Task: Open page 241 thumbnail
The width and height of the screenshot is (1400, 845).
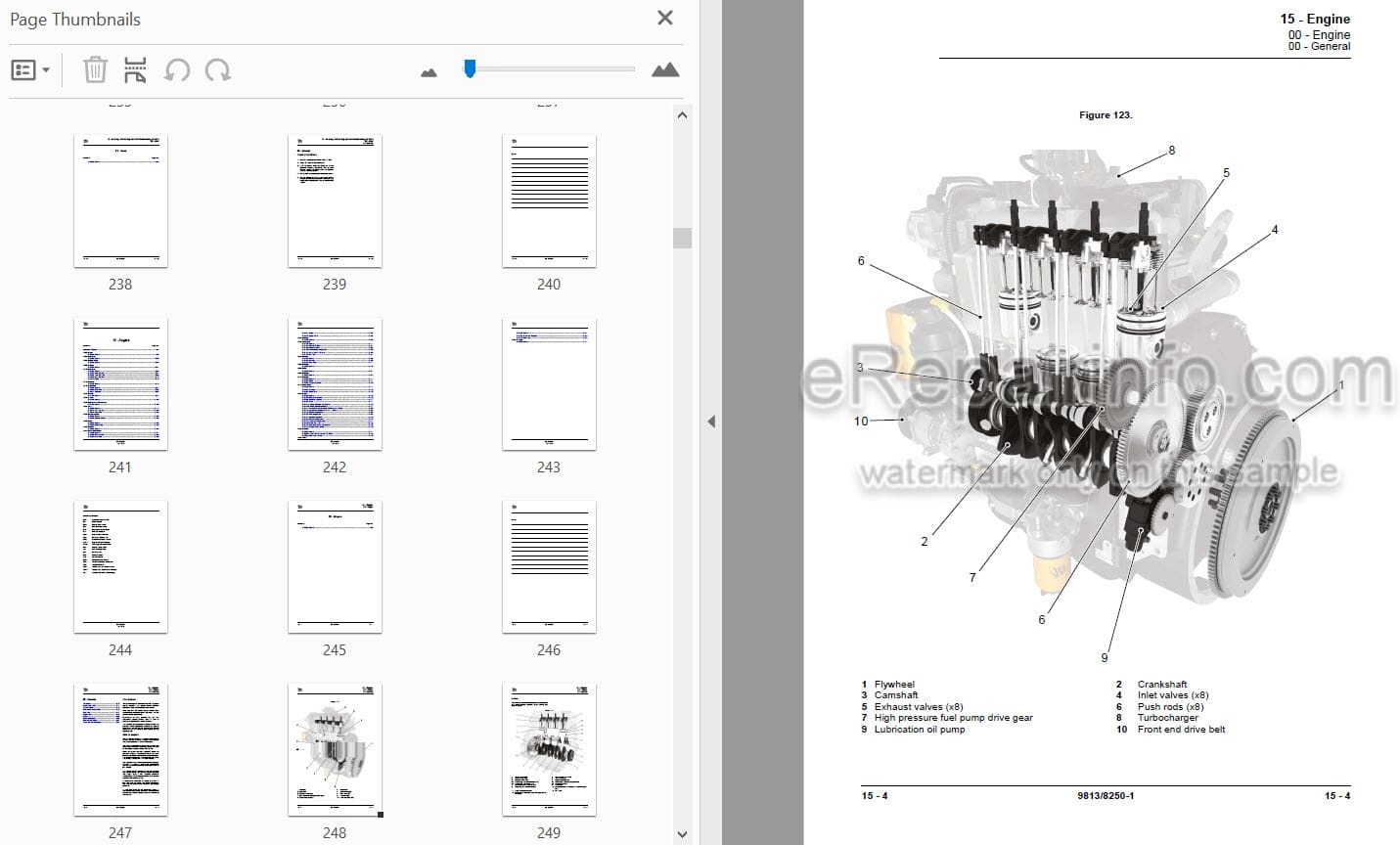Action: pos(120,384)
